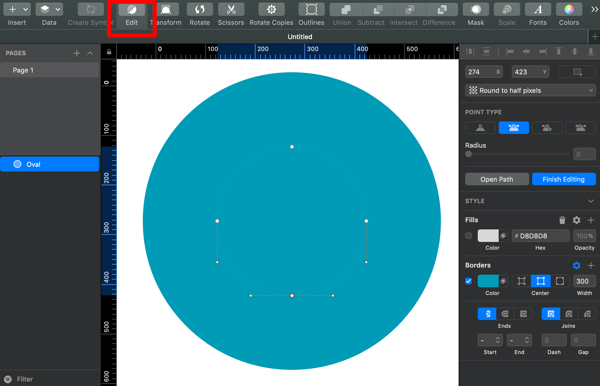The height and width of the screenshot is (386, 600).
Task: Select Page 1 in pages list
Action: click(x=50, y=70)
